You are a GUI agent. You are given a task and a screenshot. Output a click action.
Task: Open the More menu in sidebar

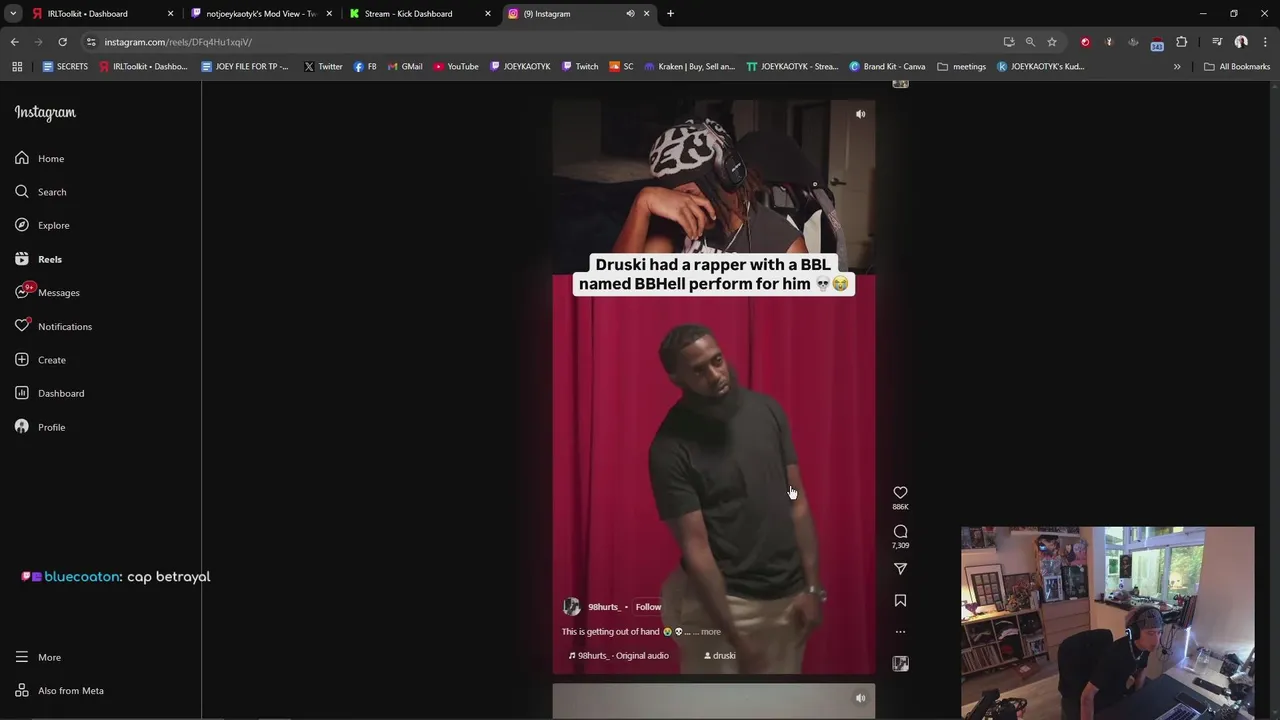(x=38, y=657)
